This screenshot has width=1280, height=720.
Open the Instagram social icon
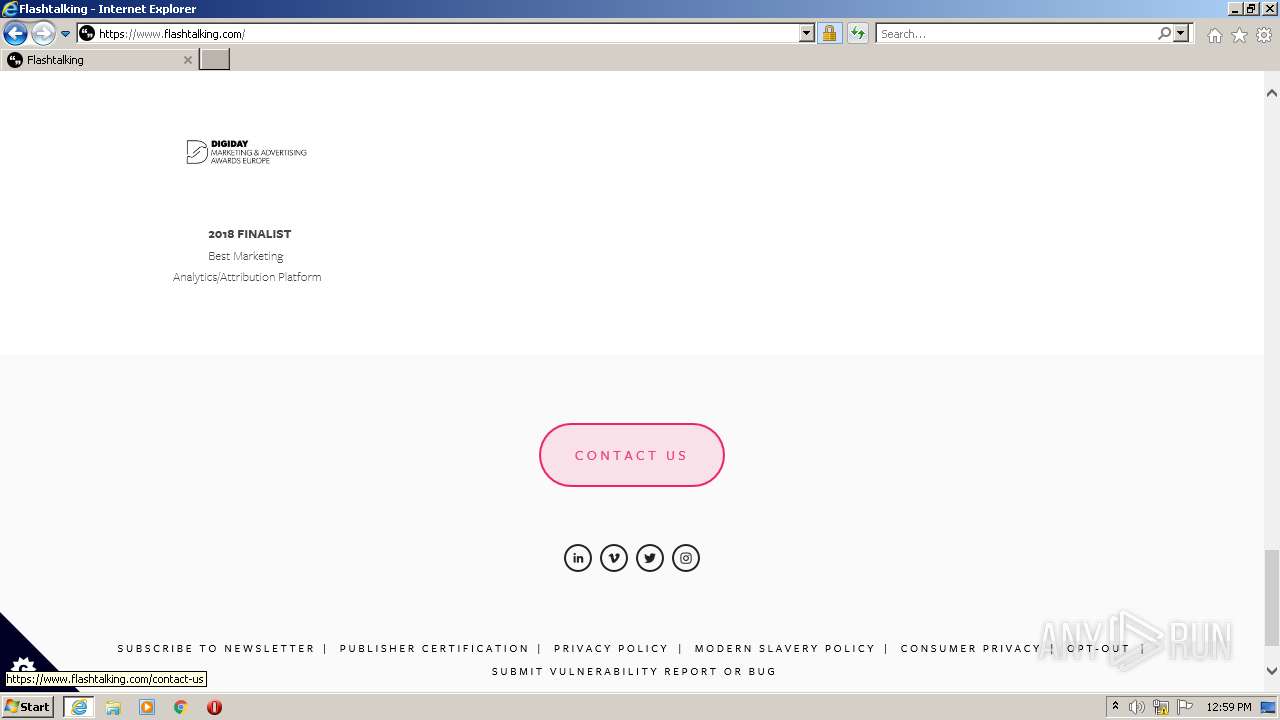click(686, 558)
